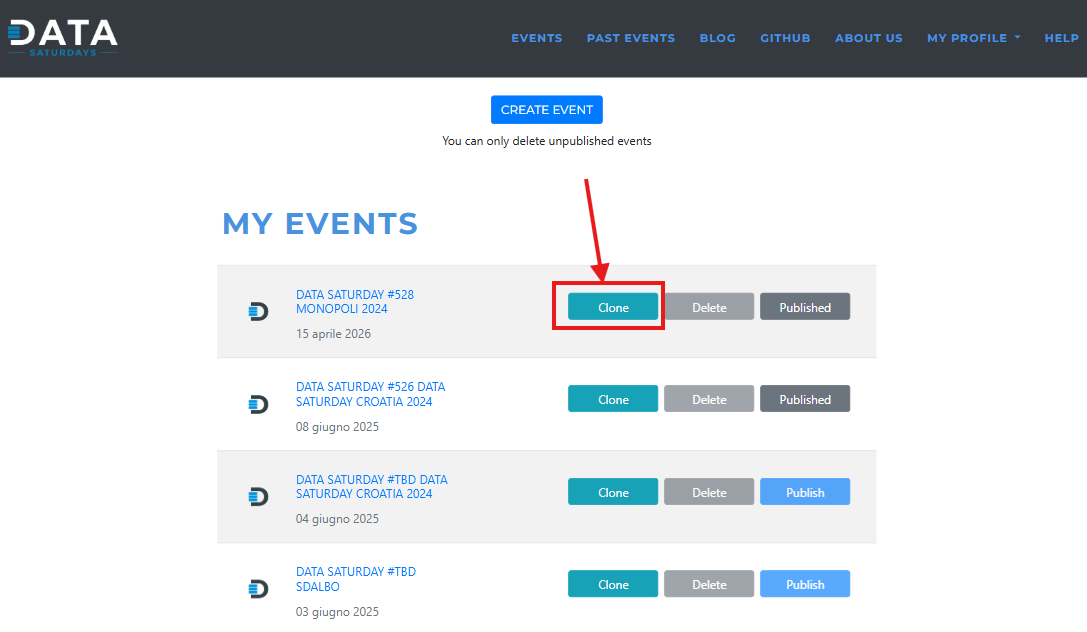Click the event icon beside #TBD Croatia 2024
This screenshot has width=1087, height=632.
point(259,497)
